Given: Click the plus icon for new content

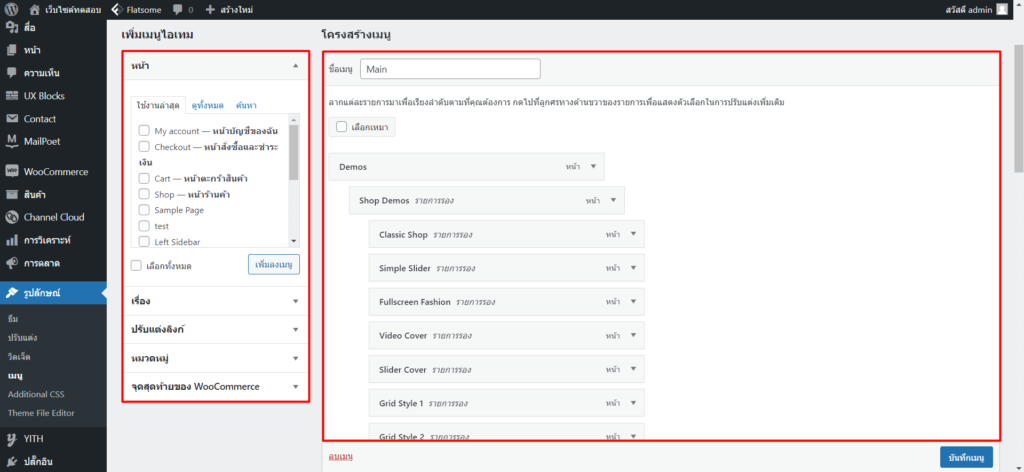Looking at the screenshot, I should coord(210,10).
